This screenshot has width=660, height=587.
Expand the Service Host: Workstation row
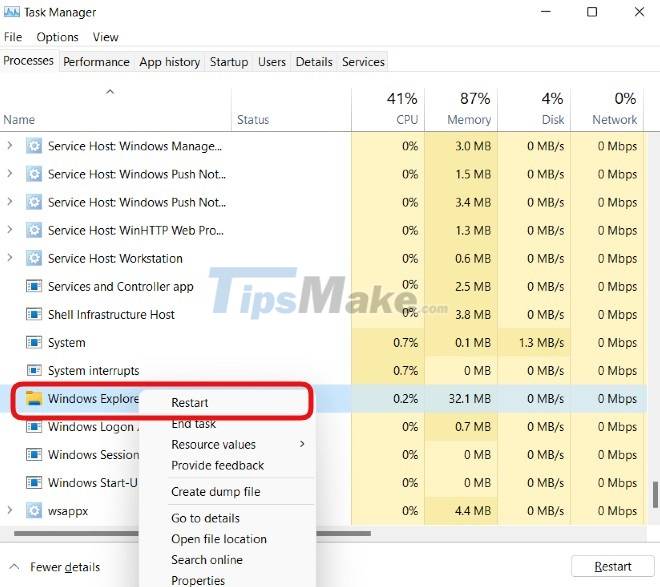10,258
